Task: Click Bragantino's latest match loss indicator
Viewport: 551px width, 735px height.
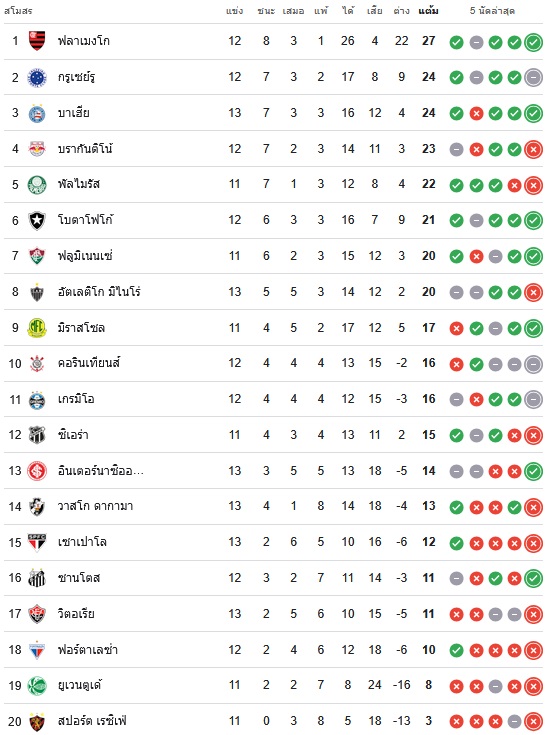Action: [533, 150]
